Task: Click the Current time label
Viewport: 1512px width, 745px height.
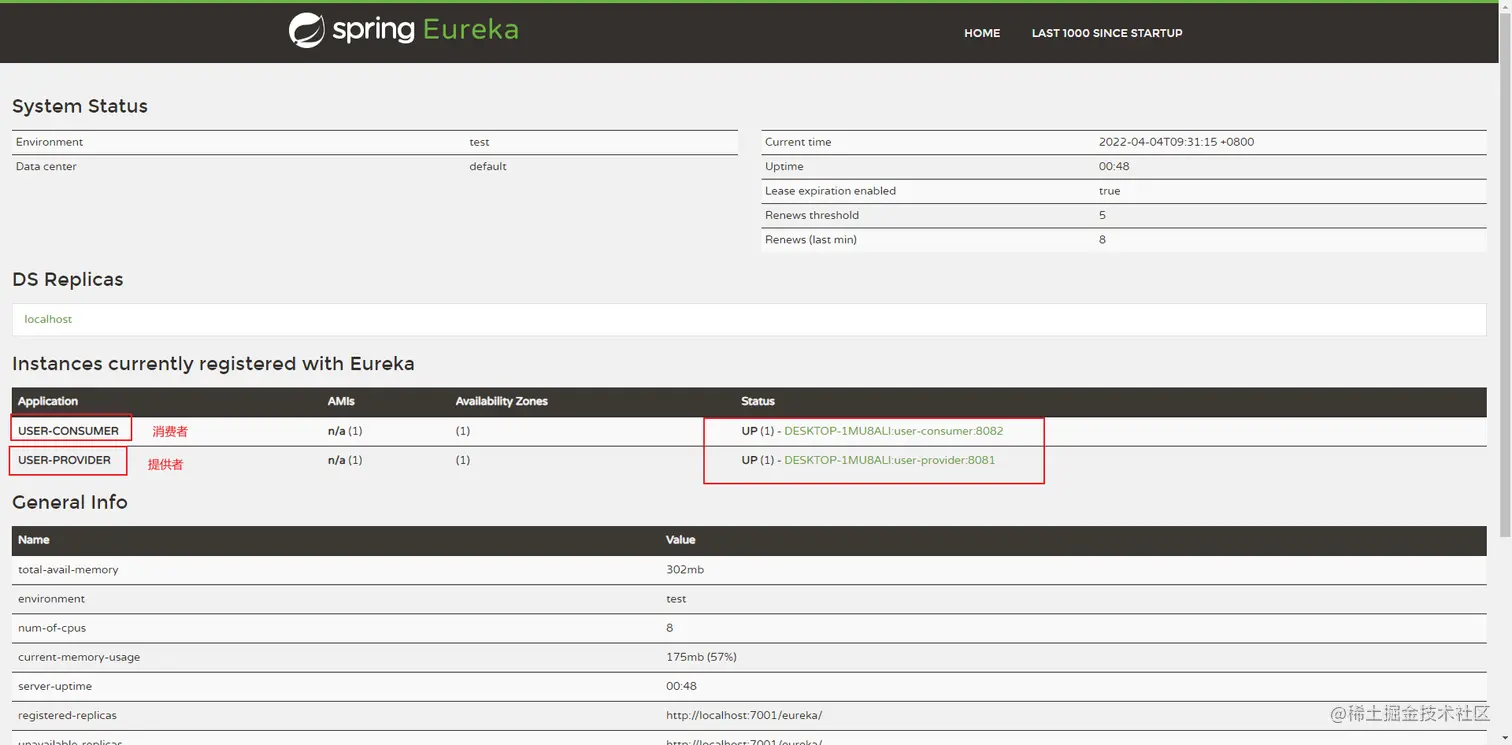Action: point(798,142)
